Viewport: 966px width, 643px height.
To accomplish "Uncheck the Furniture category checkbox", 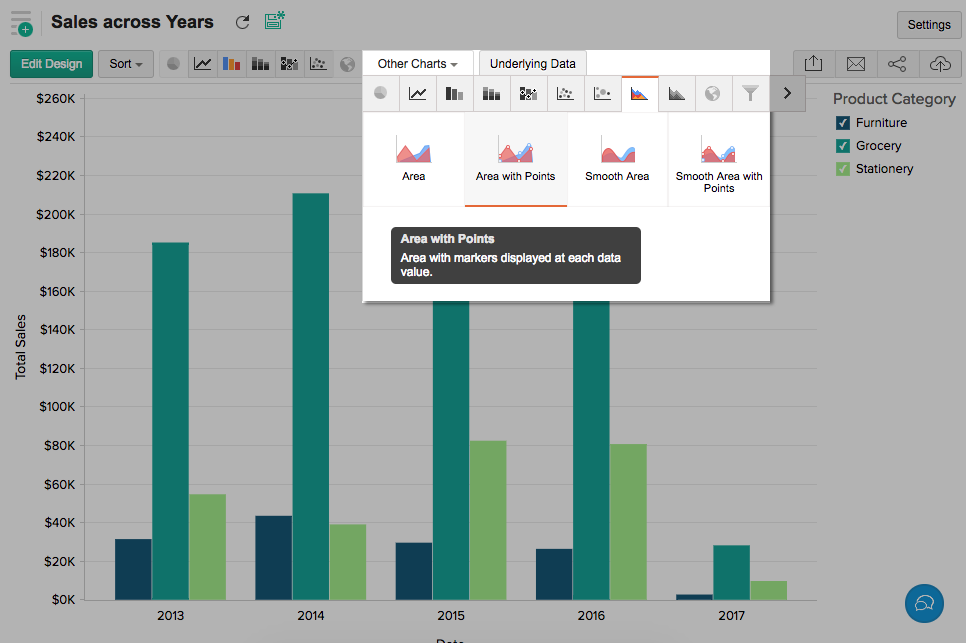I will (x=842, y=123).
